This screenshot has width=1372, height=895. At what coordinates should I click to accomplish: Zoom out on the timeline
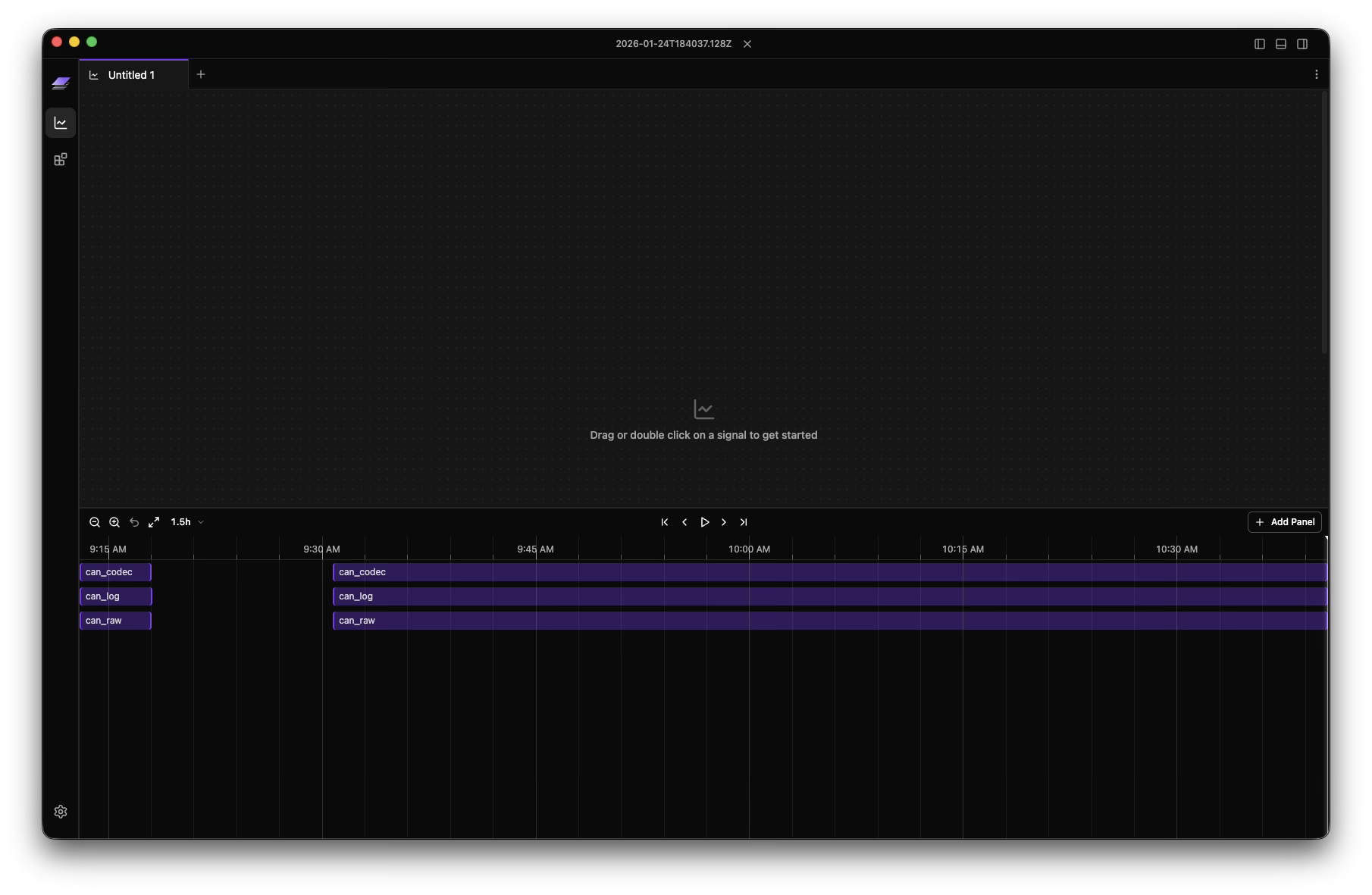coord(95,522)
